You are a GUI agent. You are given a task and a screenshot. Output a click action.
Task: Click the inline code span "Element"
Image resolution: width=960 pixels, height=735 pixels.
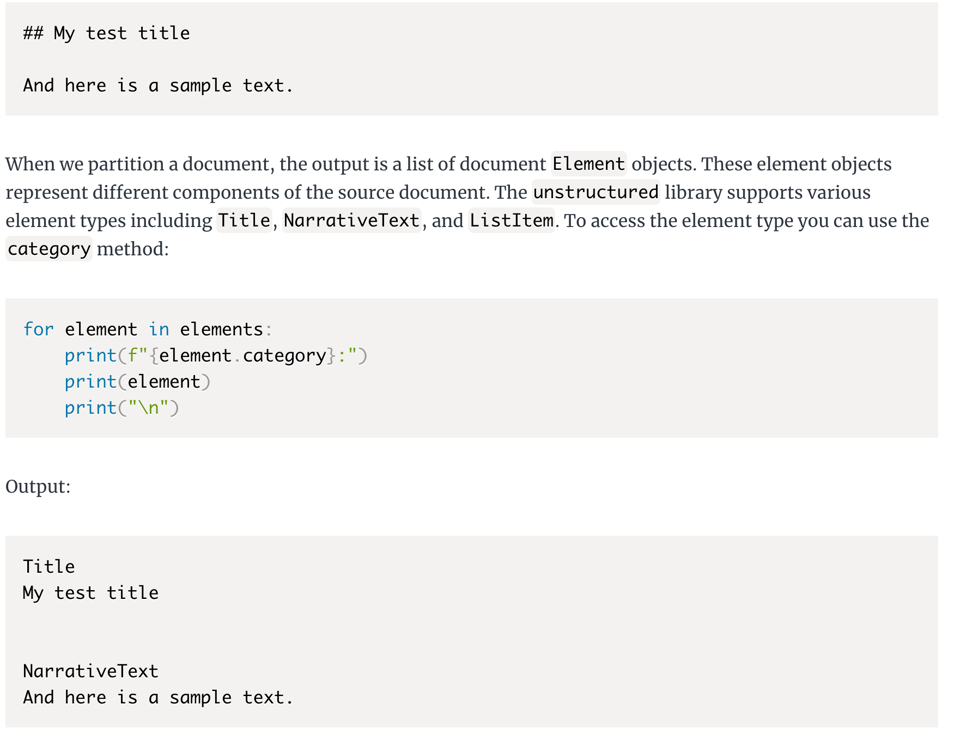(588, 164)
